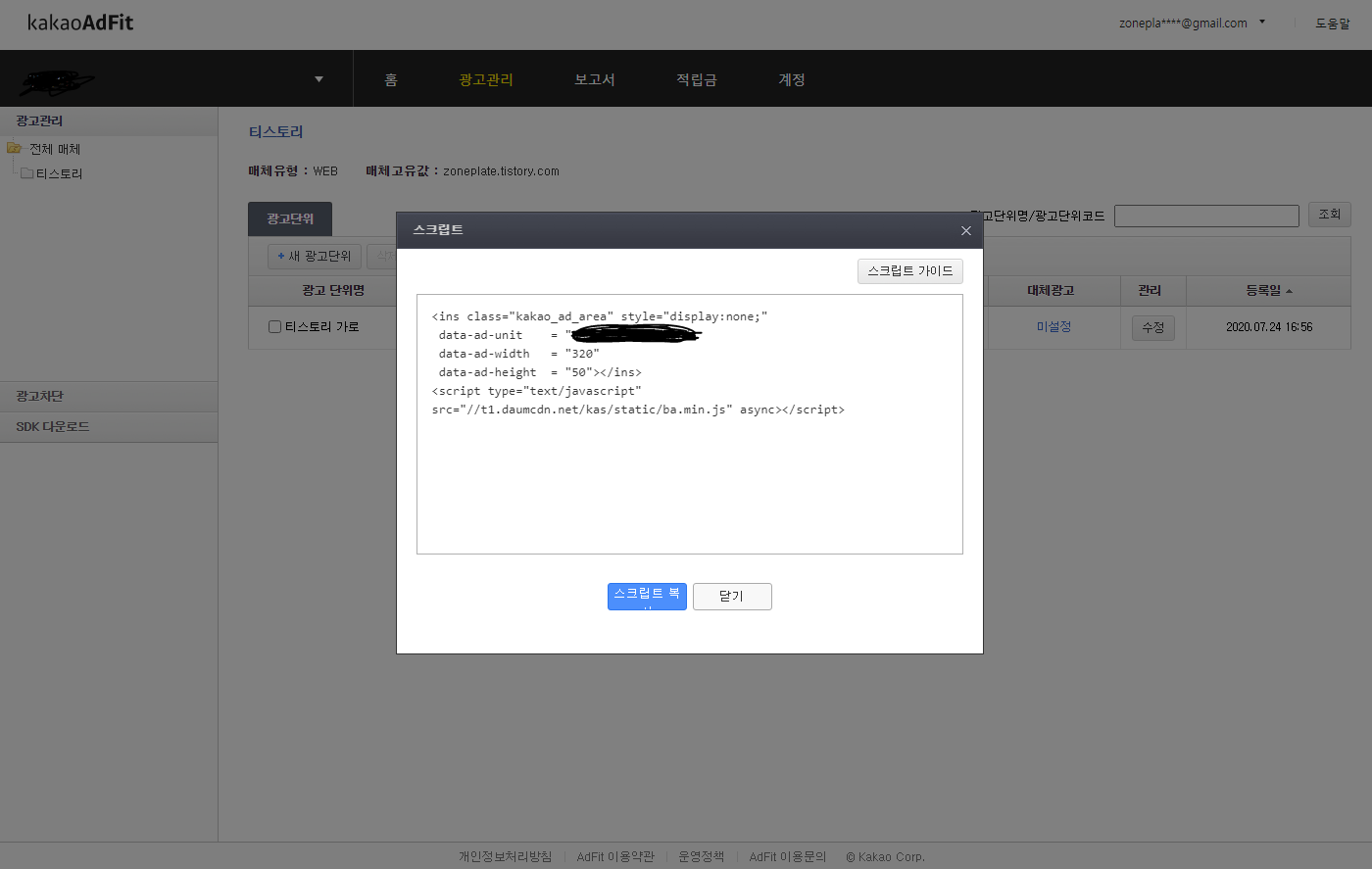The height and width of the screenshot is (869, 1372).
Task: Expand the account email dropdown arrow
Action: coord(1262,22)
